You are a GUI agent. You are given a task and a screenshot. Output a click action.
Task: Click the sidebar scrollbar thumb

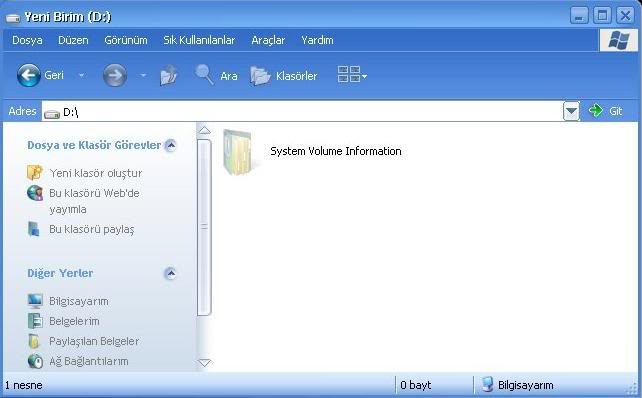pos(204,227)
